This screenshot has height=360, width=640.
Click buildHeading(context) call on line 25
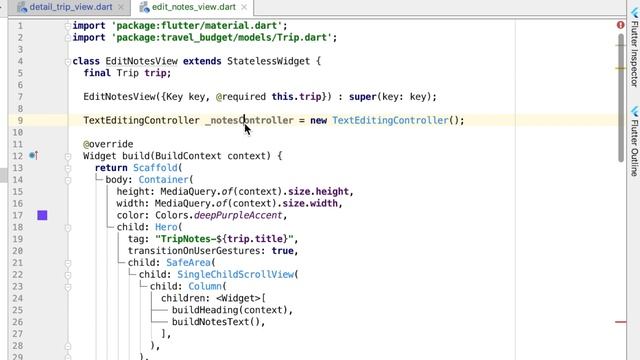point(229,310)
